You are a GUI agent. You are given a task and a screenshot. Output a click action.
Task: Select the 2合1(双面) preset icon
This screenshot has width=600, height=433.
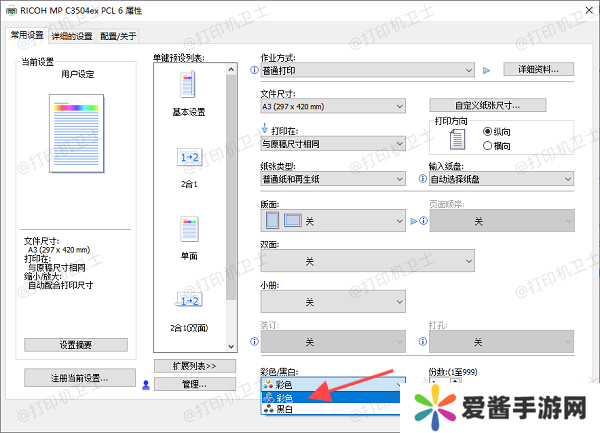point(189,300)
